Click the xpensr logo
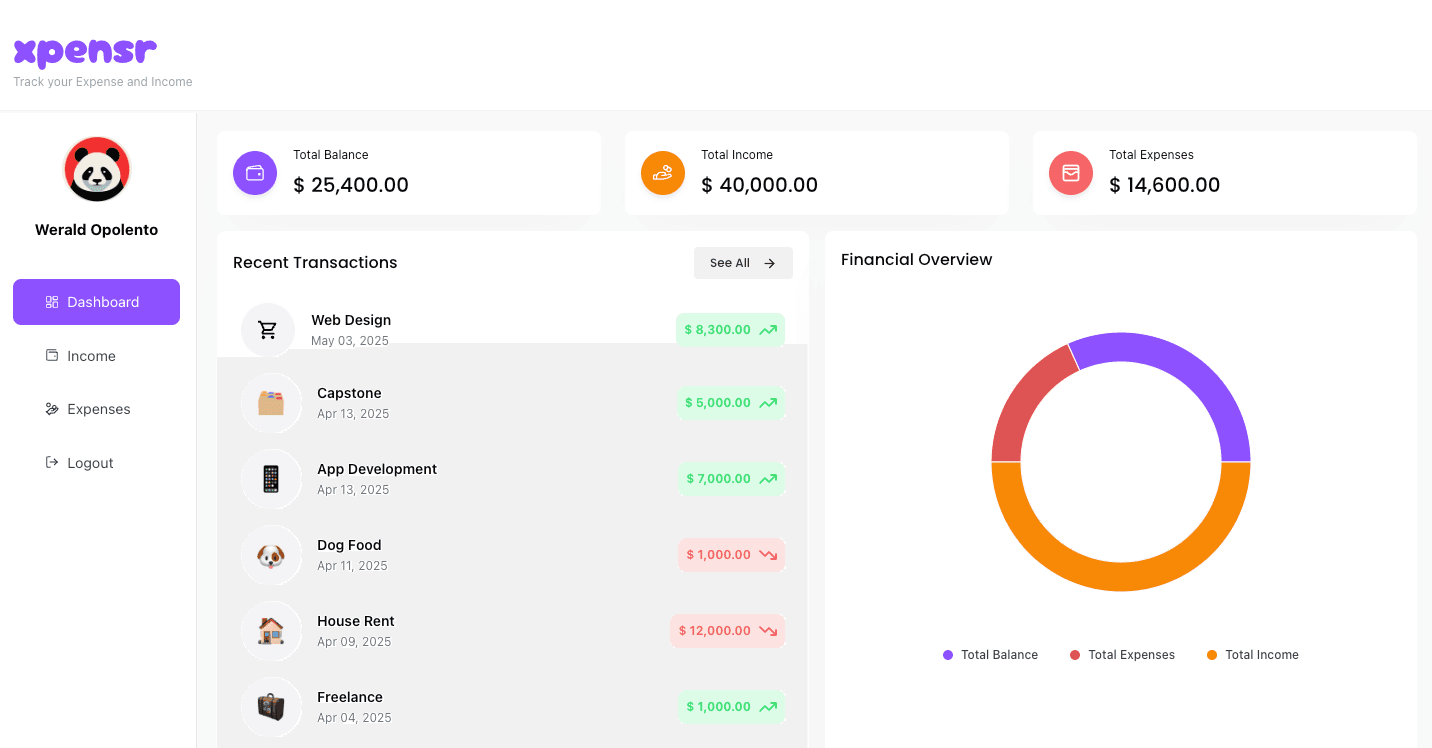Image resolution: width=1432 pixels, height=748 pixels. tap(85, 51)
